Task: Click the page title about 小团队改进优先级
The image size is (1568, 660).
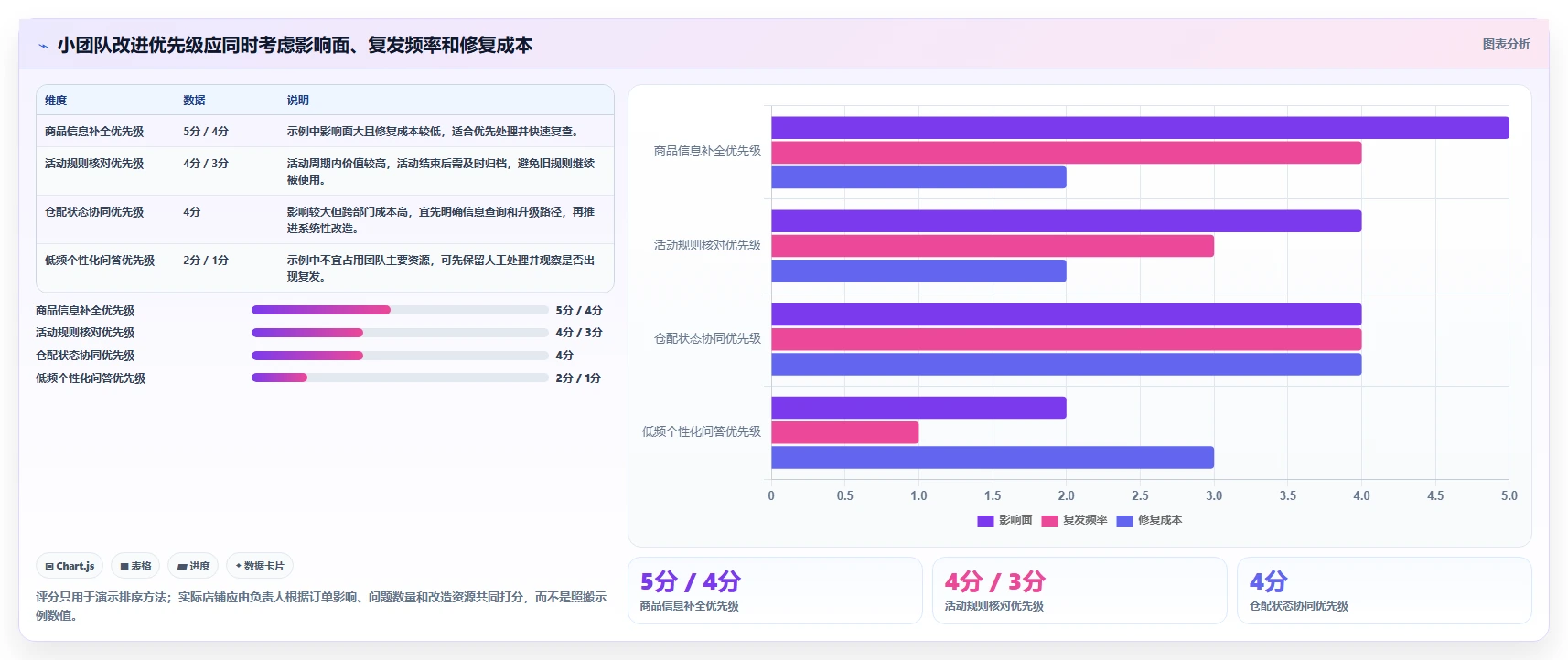Action: pyautogui.click(x=295, y=45)
